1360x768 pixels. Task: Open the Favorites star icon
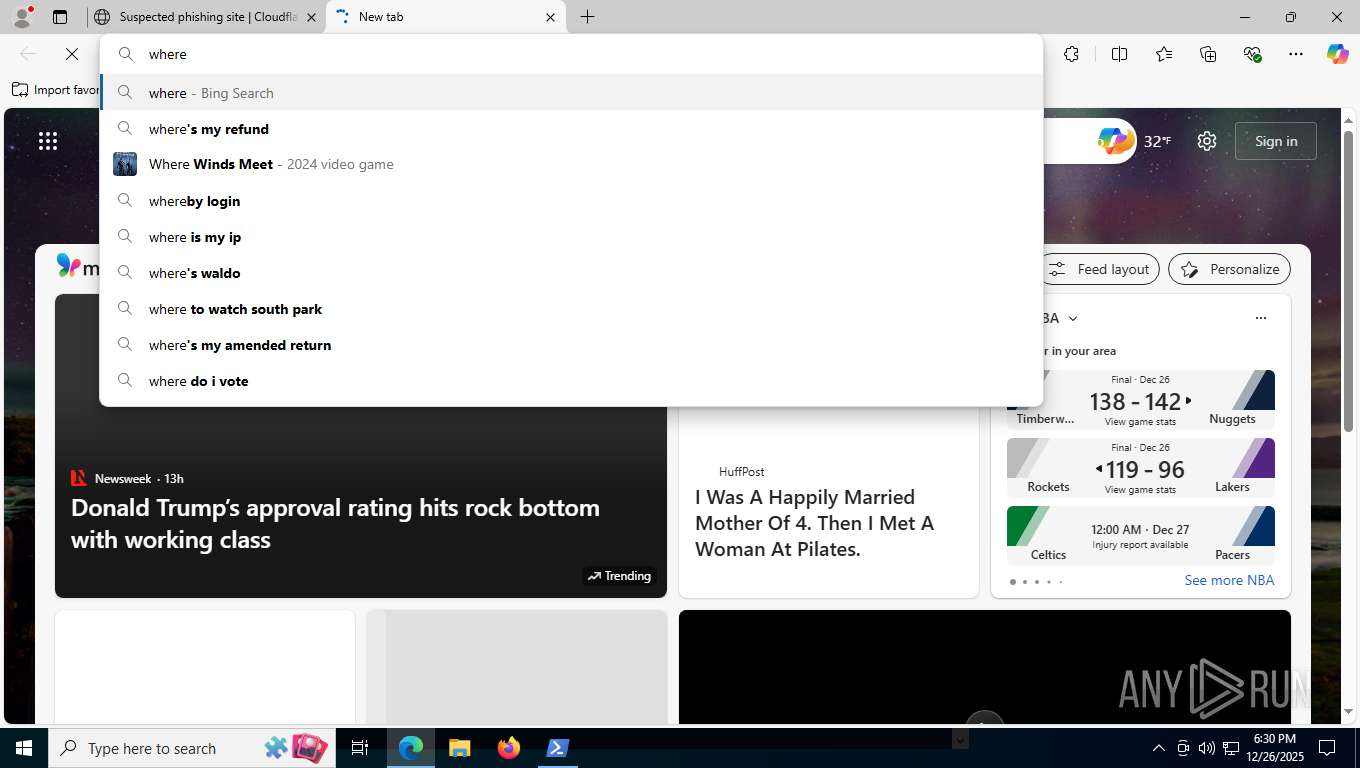[x=1164, y=54]
